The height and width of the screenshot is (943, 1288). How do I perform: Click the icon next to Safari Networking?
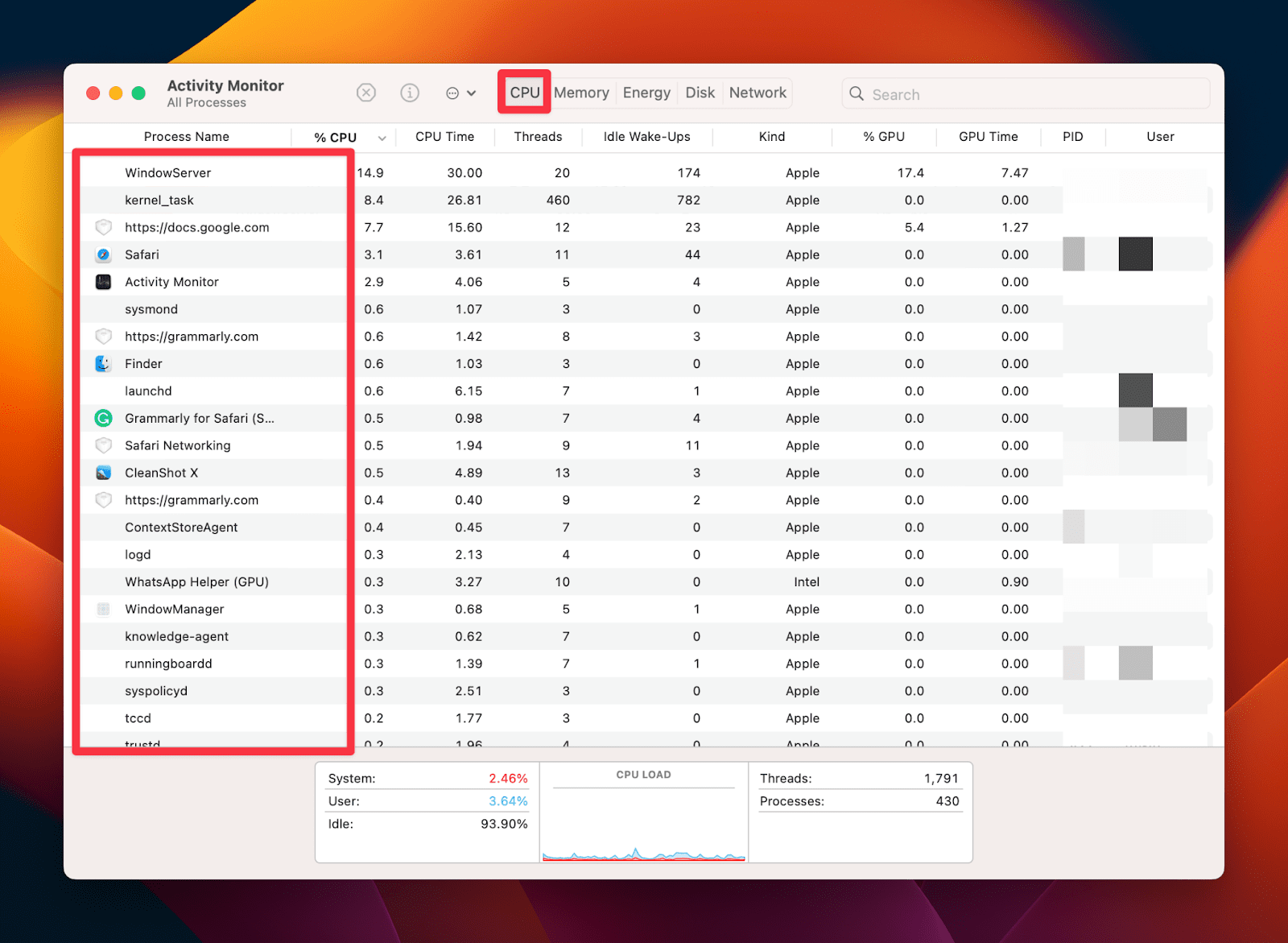point(103,445)
